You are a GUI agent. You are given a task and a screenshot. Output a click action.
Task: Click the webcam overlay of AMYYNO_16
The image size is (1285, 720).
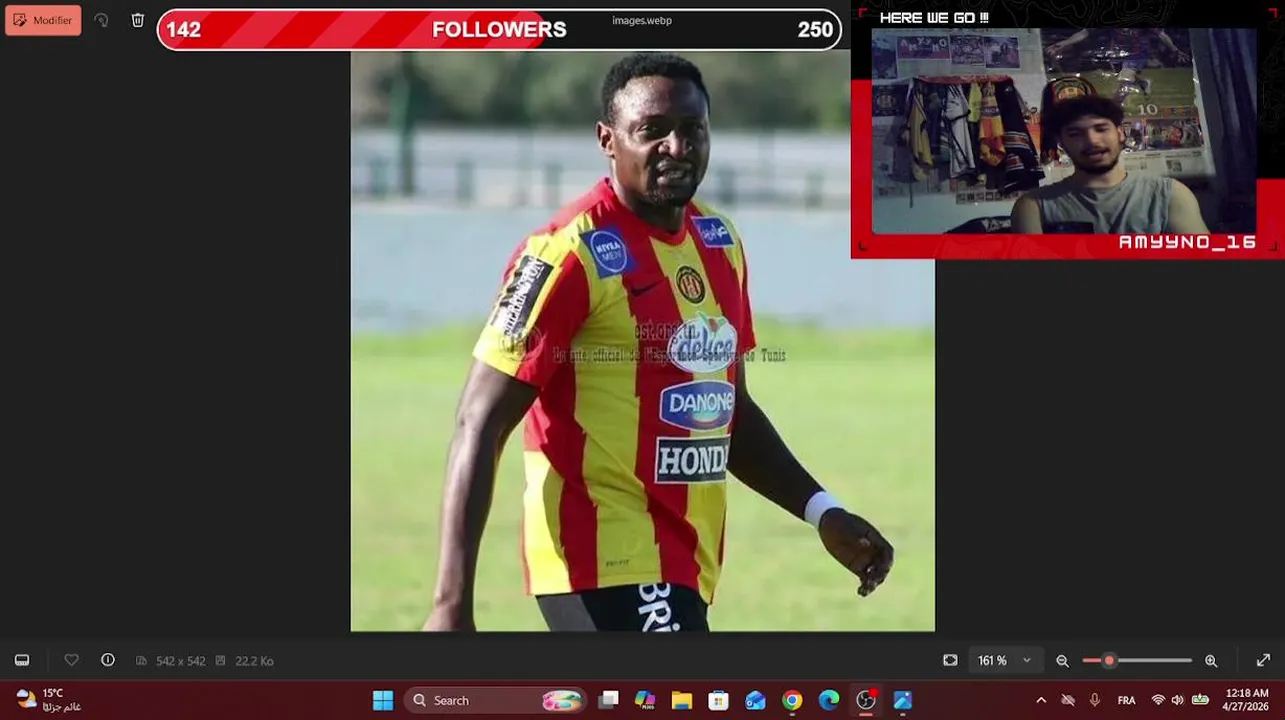pos(1068,131)
